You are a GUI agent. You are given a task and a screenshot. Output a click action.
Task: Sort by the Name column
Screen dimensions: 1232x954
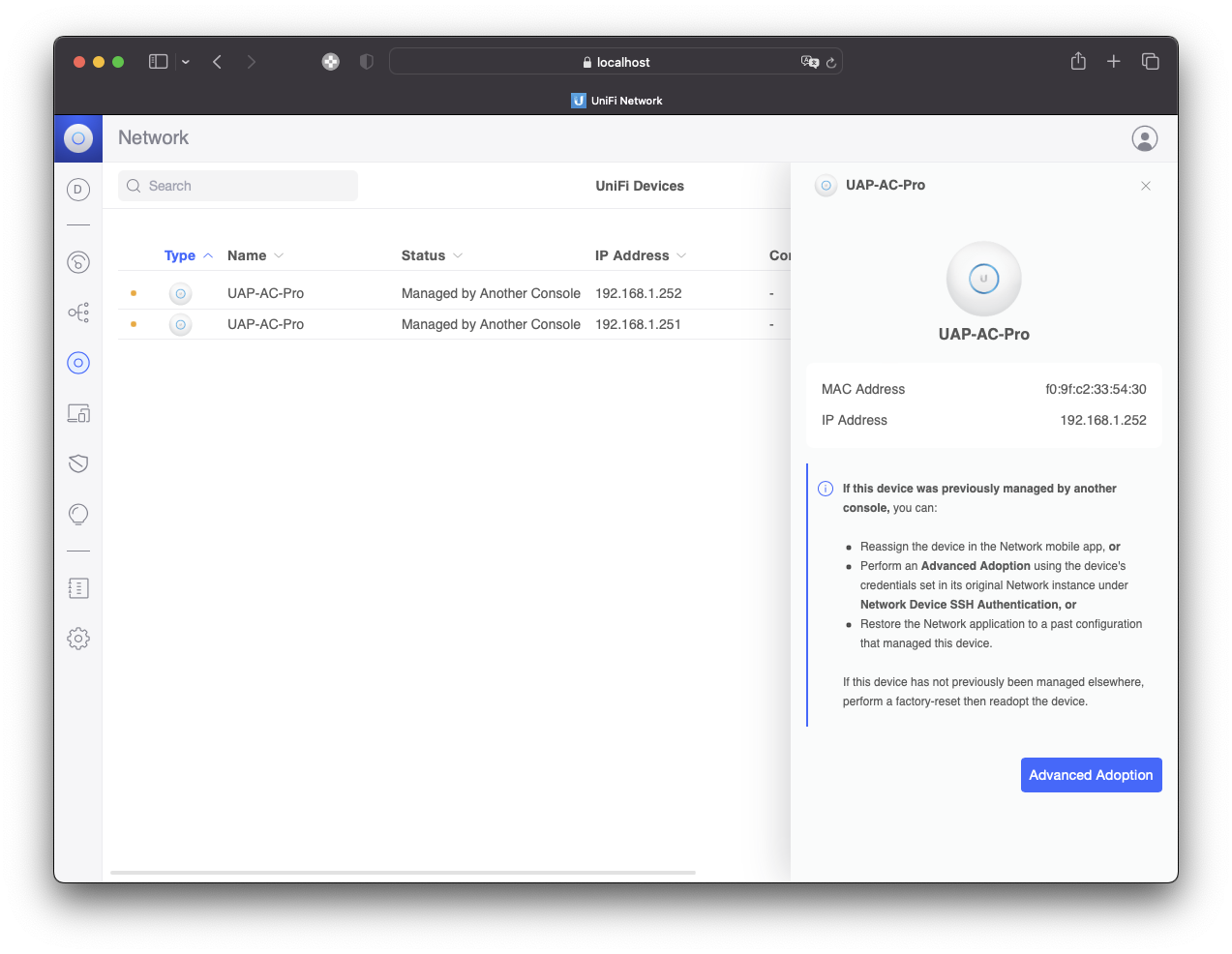coord(255,255)
